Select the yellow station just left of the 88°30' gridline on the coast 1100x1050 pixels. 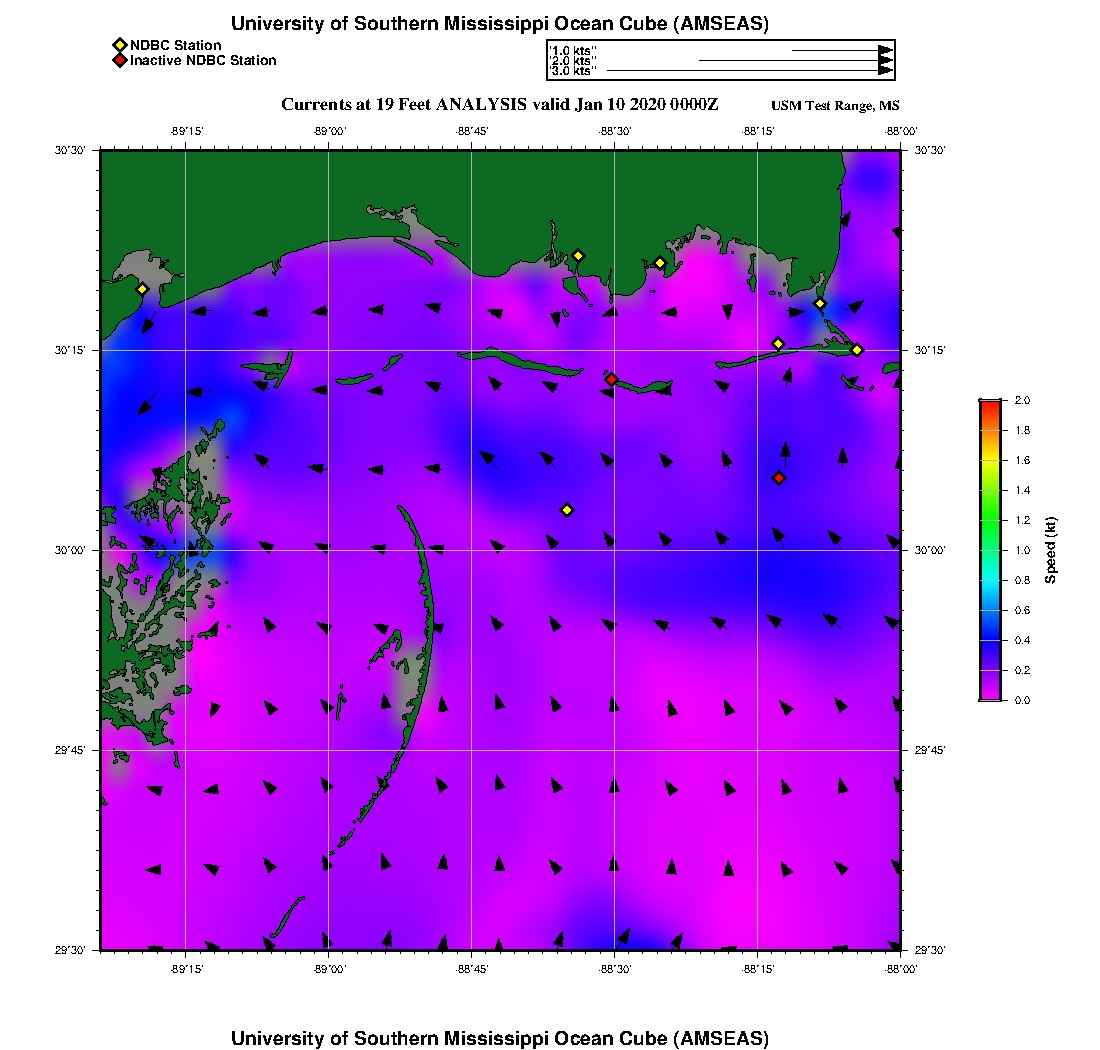[x=578, y=255]
